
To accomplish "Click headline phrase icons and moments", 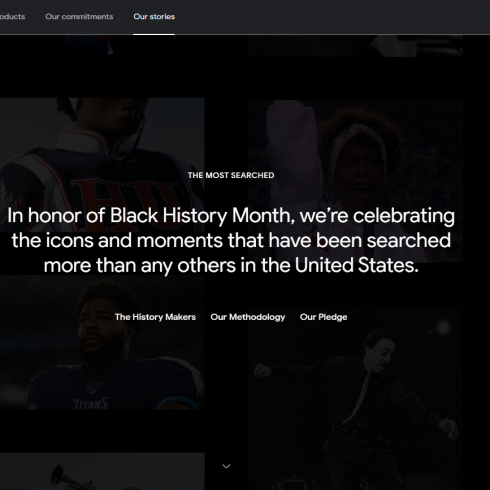I will 134,240.
